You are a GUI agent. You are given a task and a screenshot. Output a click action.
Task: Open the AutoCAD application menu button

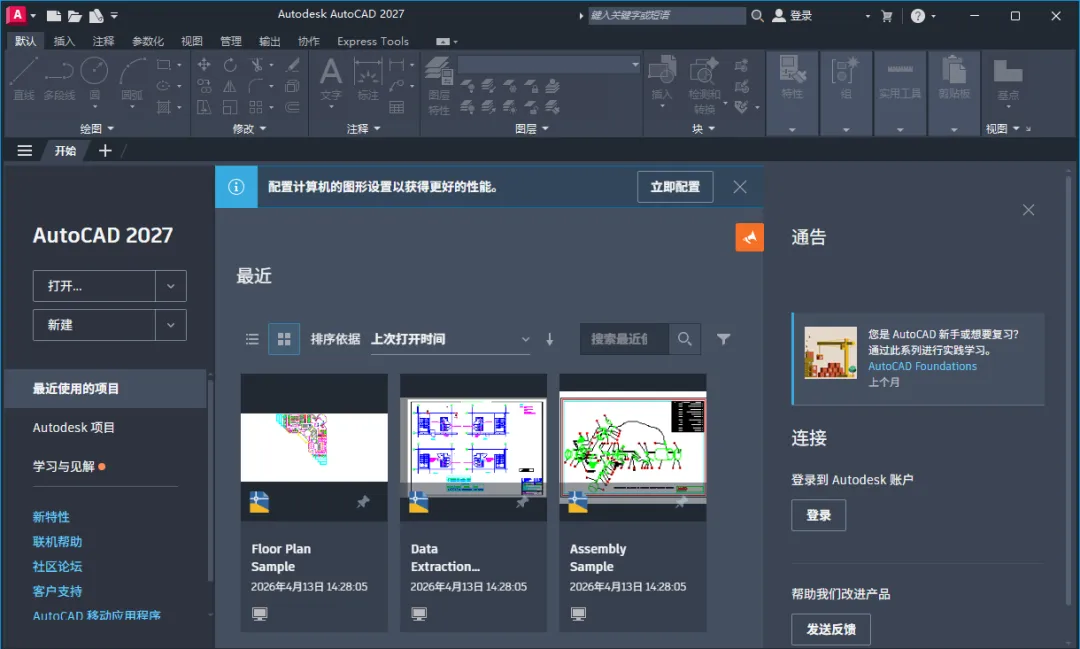21,14
